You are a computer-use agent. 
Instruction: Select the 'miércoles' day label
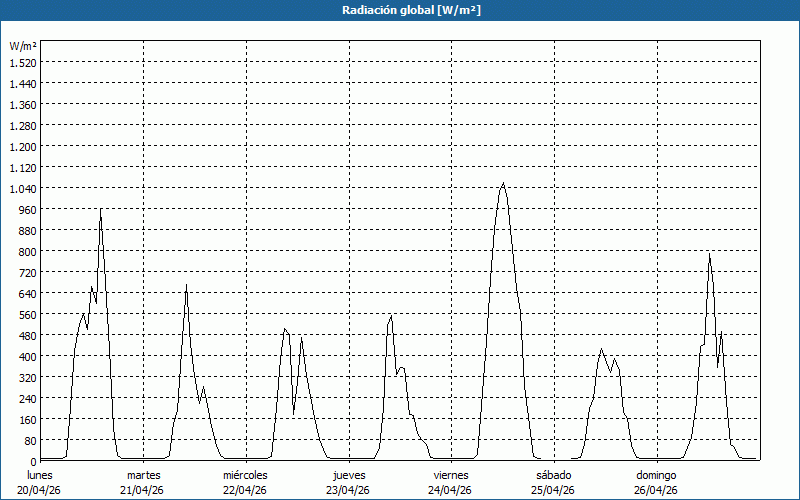coord(245,474)
